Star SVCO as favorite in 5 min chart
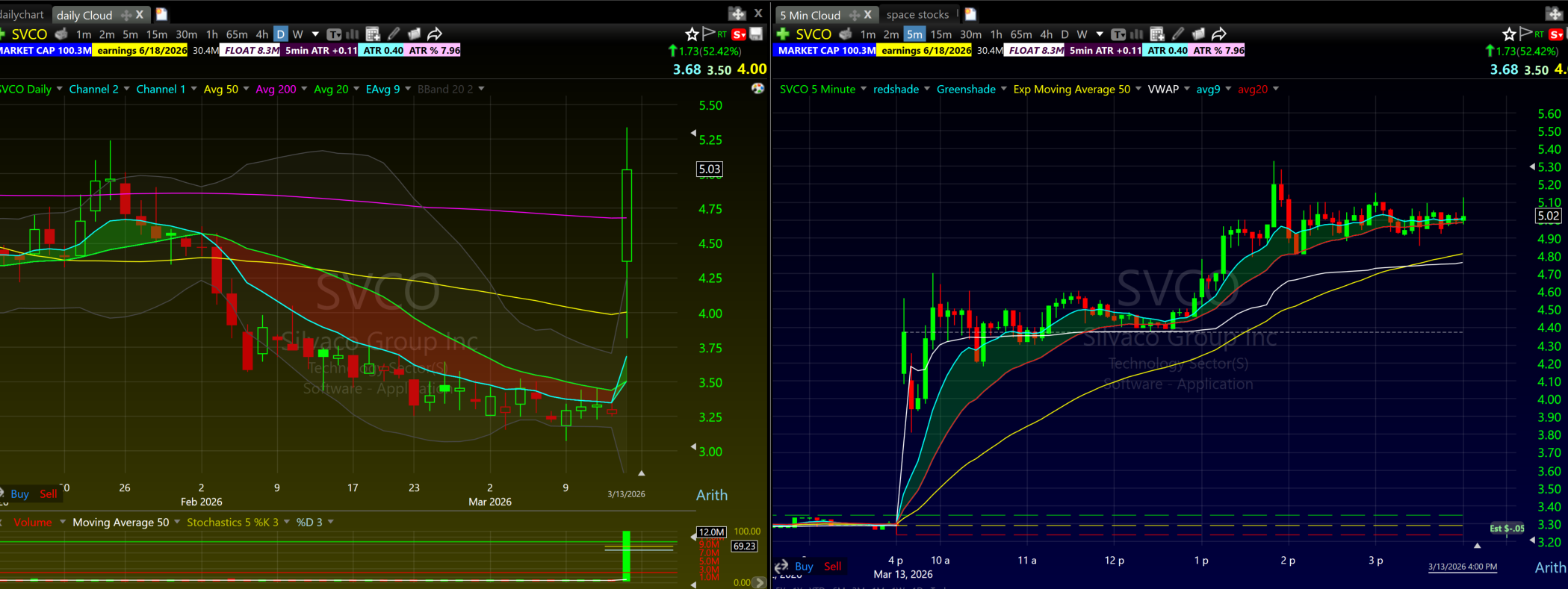This screenshot has width=1568, height=589. pos(1509,34)
